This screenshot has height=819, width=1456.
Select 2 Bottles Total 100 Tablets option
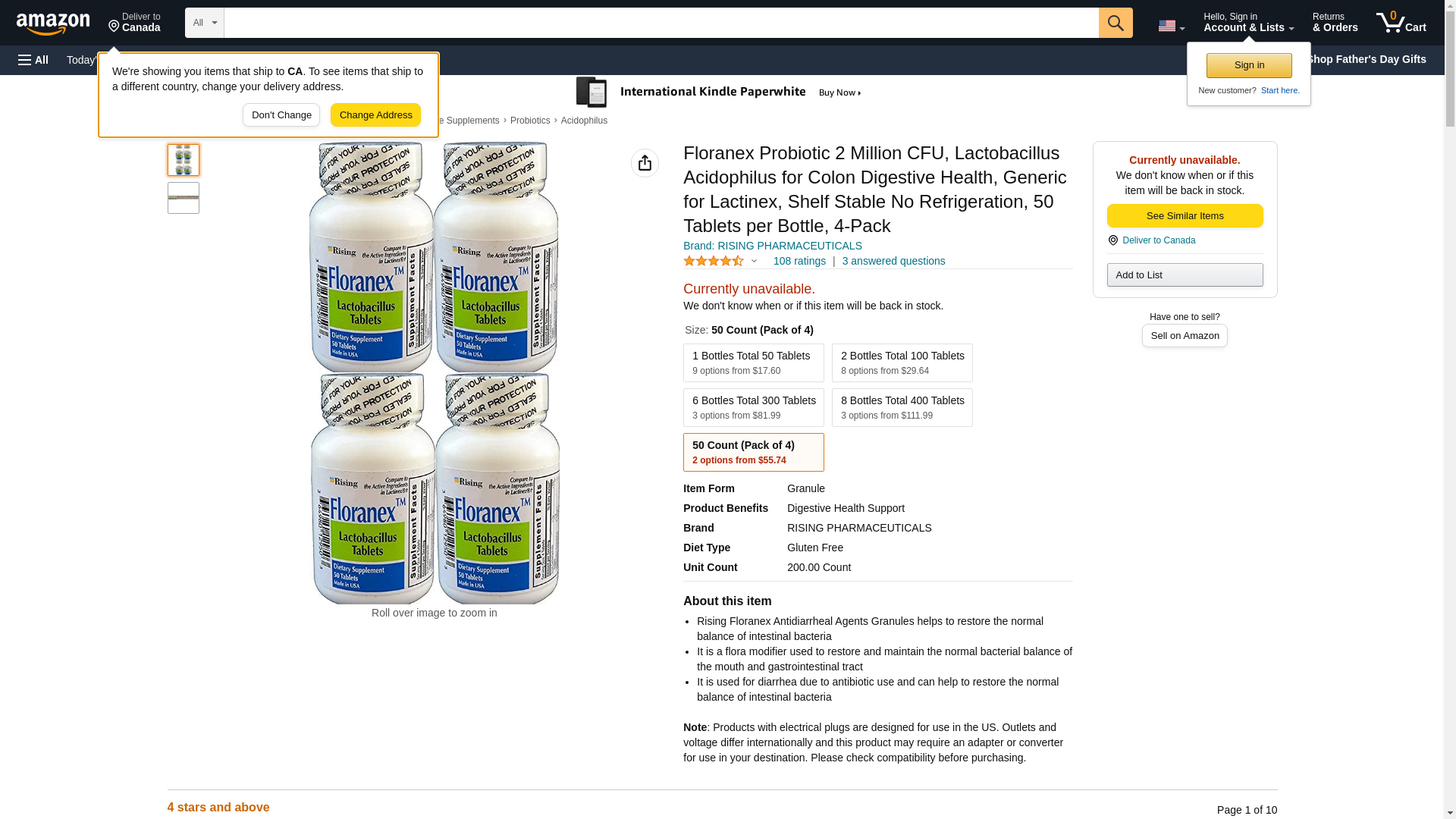pyautogui.click(x=902, y=362)
